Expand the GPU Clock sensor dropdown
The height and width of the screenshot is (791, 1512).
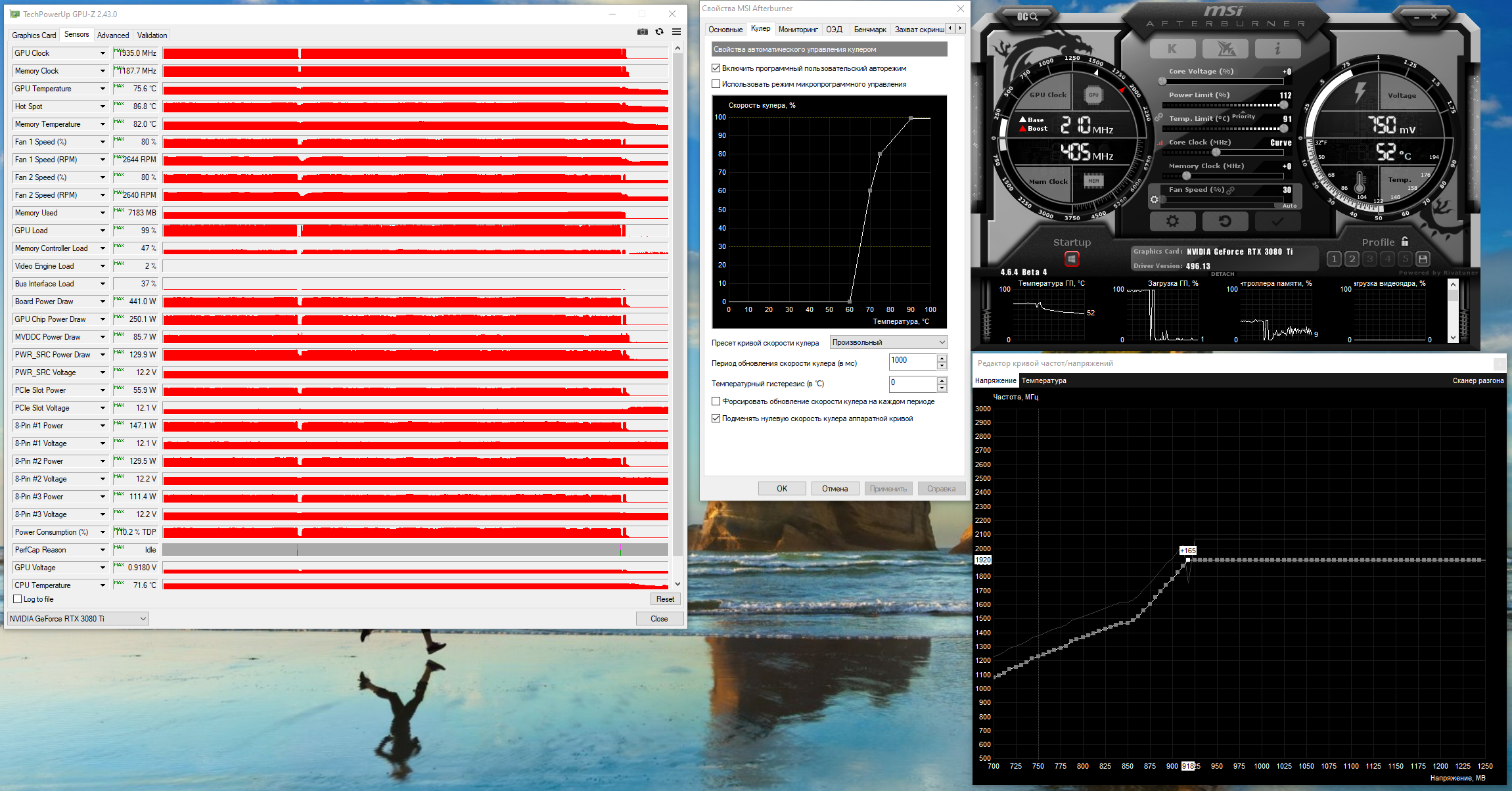pos(103,53)
